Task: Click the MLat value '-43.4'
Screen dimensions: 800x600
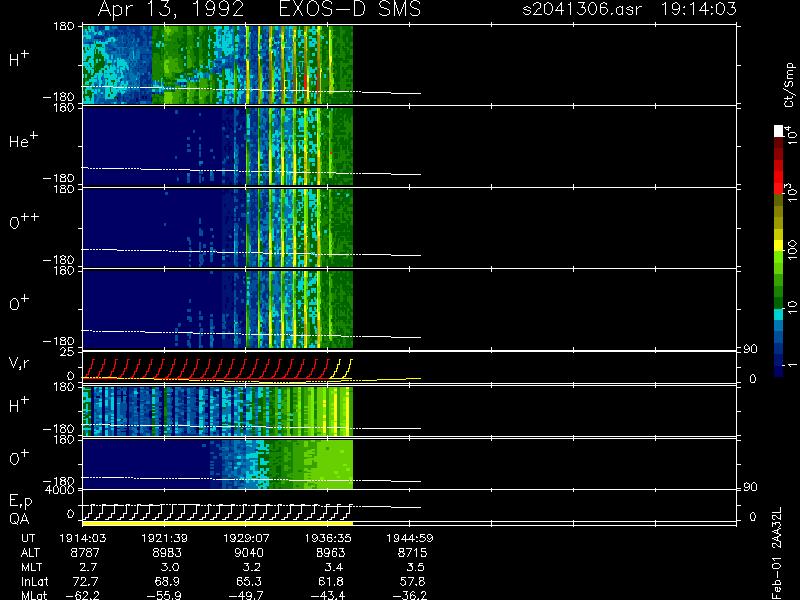Action: coord(328,595)
